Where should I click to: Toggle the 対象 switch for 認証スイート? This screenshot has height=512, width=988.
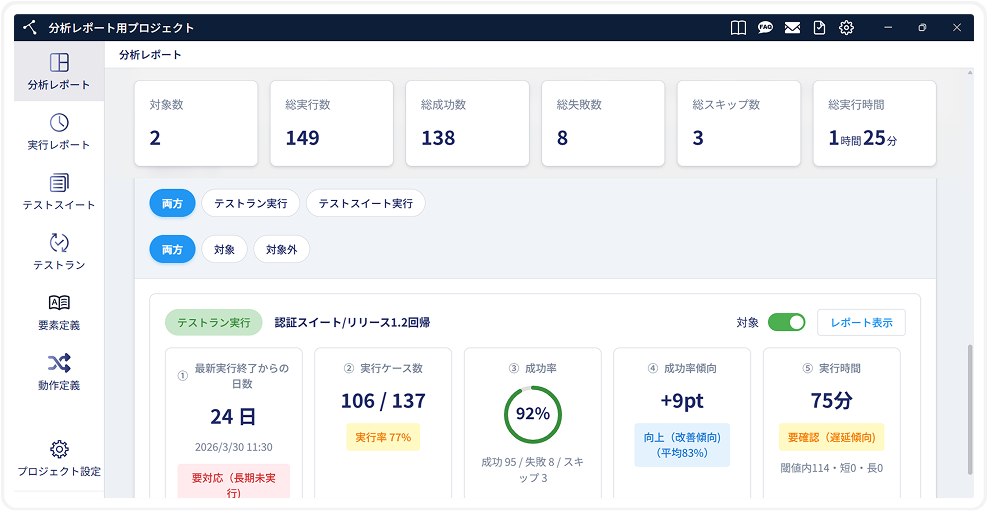786,322
